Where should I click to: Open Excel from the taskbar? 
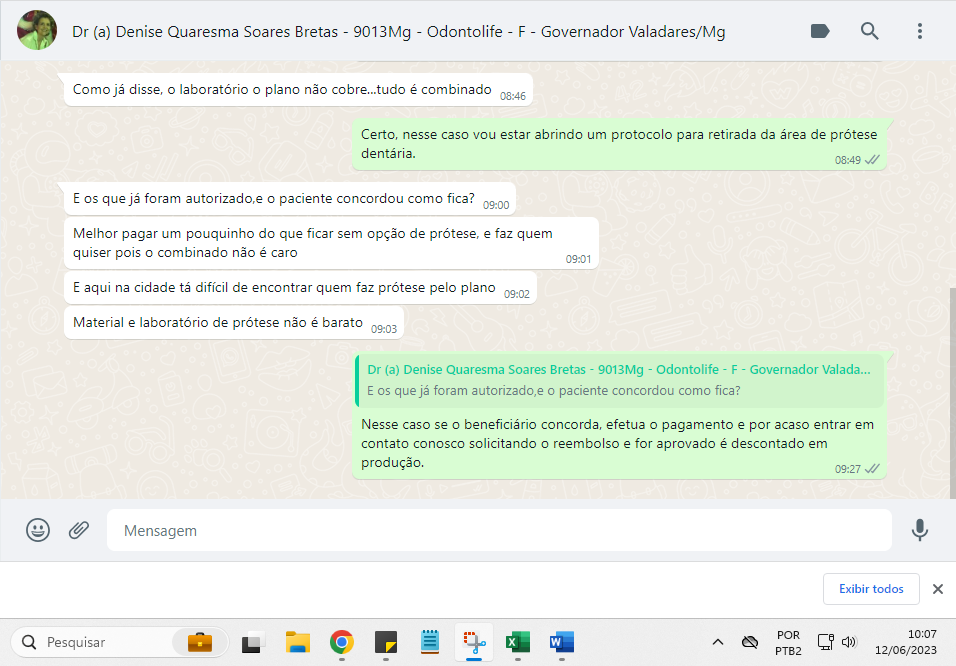pyautogui.click(x=517, y=642)
